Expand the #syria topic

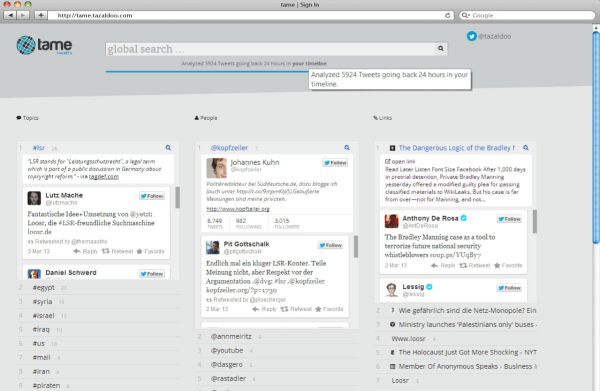point(98,301)
